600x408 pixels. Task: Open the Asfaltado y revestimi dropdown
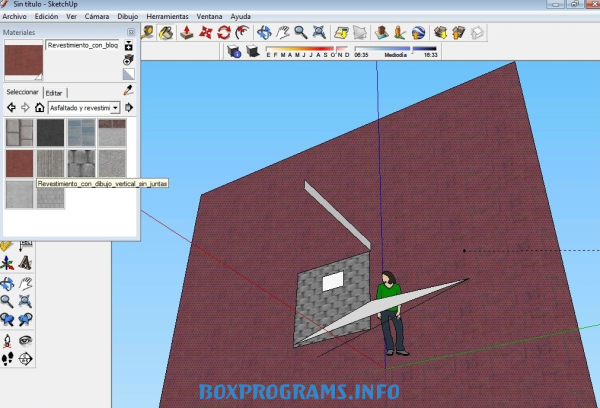84,108
